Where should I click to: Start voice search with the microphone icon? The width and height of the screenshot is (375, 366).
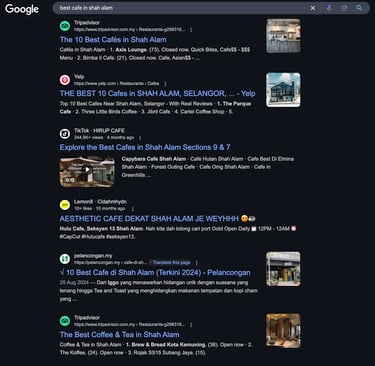(329, 8)
